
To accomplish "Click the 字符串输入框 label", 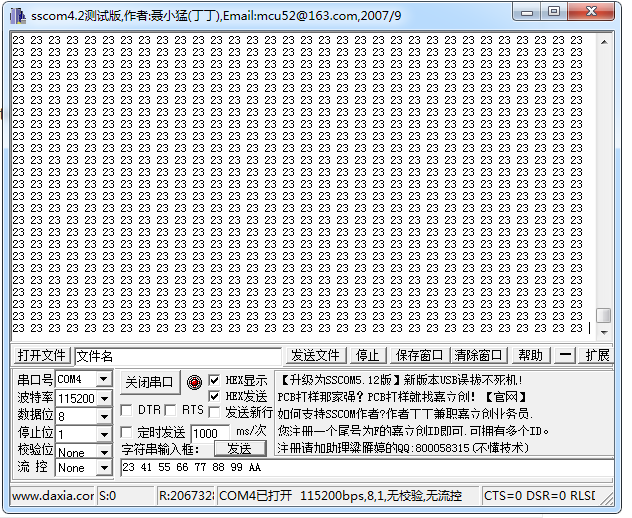I will (x=160, y=449).
